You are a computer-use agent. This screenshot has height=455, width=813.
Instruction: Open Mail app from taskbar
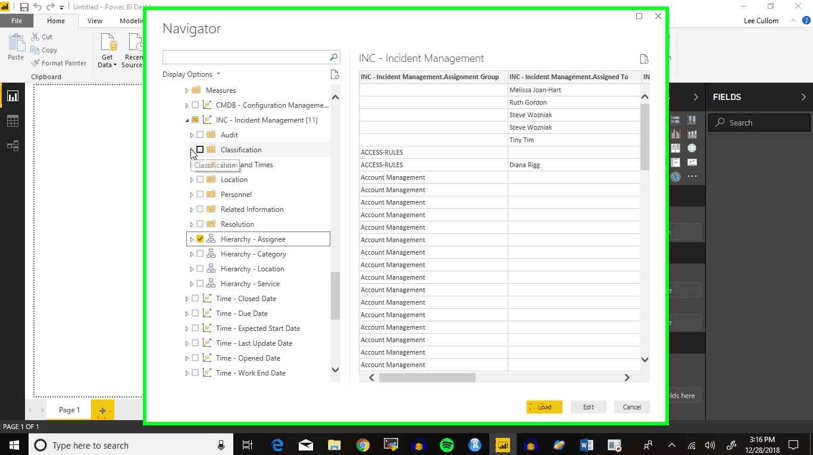coord(306,445)
